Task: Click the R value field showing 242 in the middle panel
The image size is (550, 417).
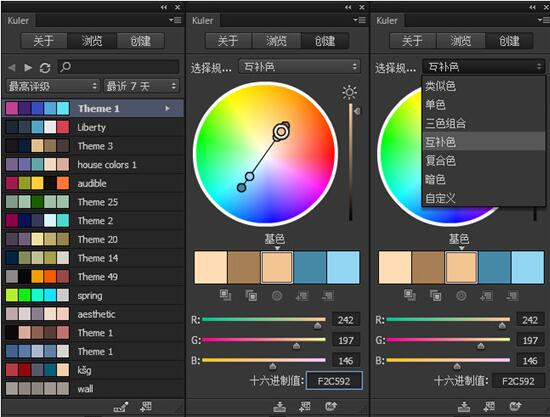Action: 346,320
